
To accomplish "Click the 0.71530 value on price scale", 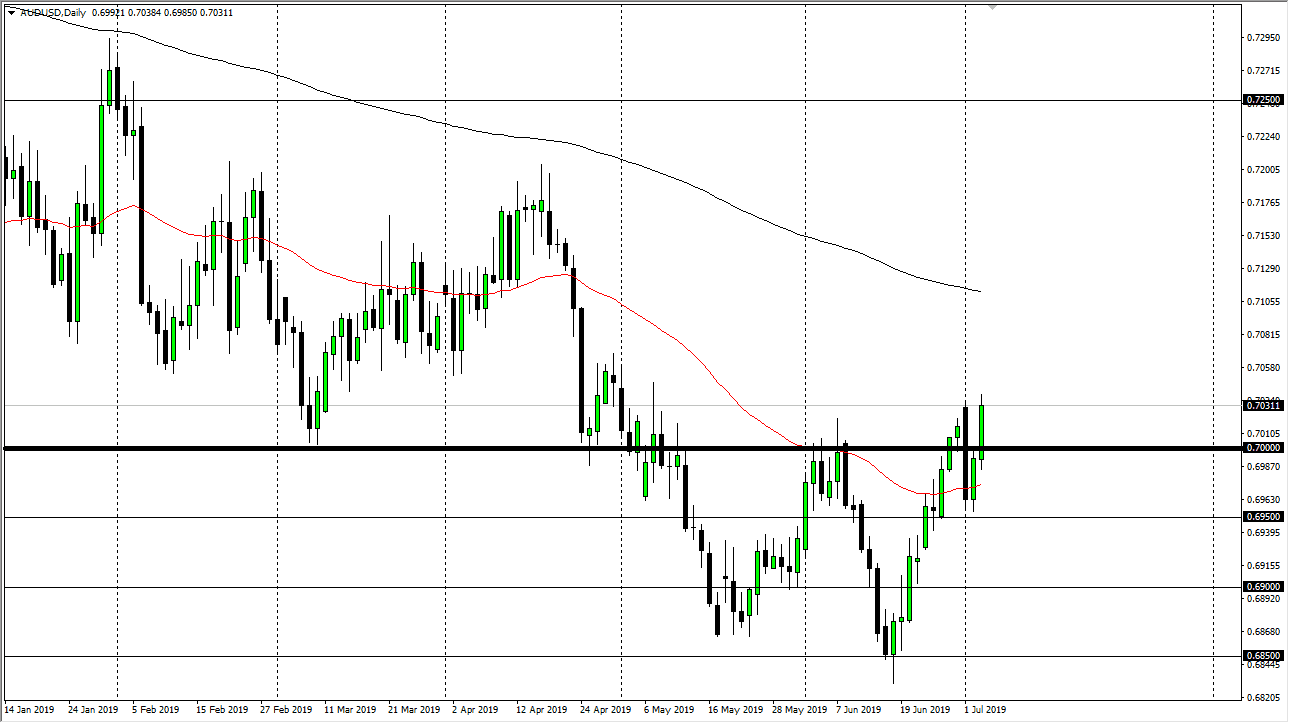I will pyautogui.click(x=1263, y=236).
